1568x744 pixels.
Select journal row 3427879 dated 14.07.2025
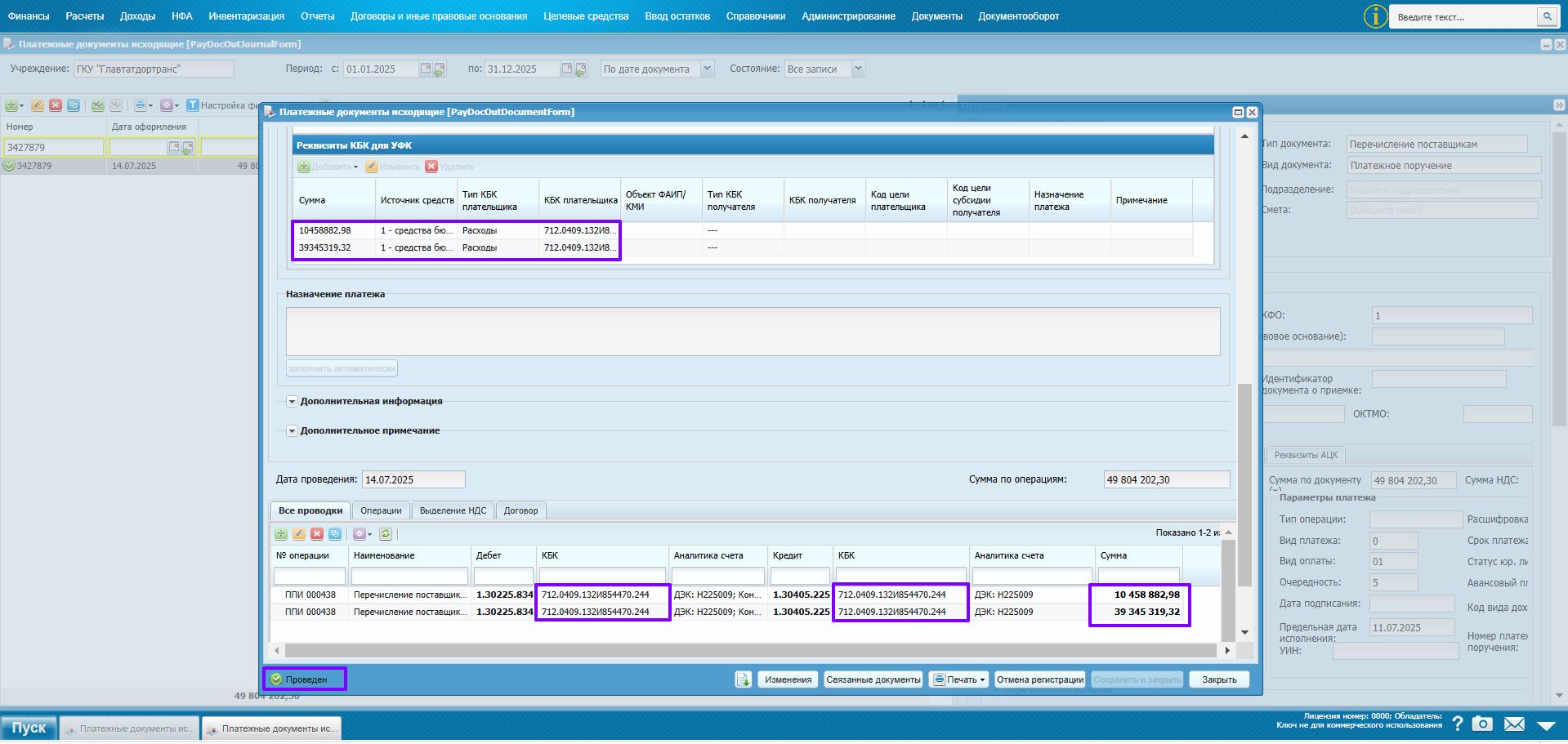click(131, 166)
